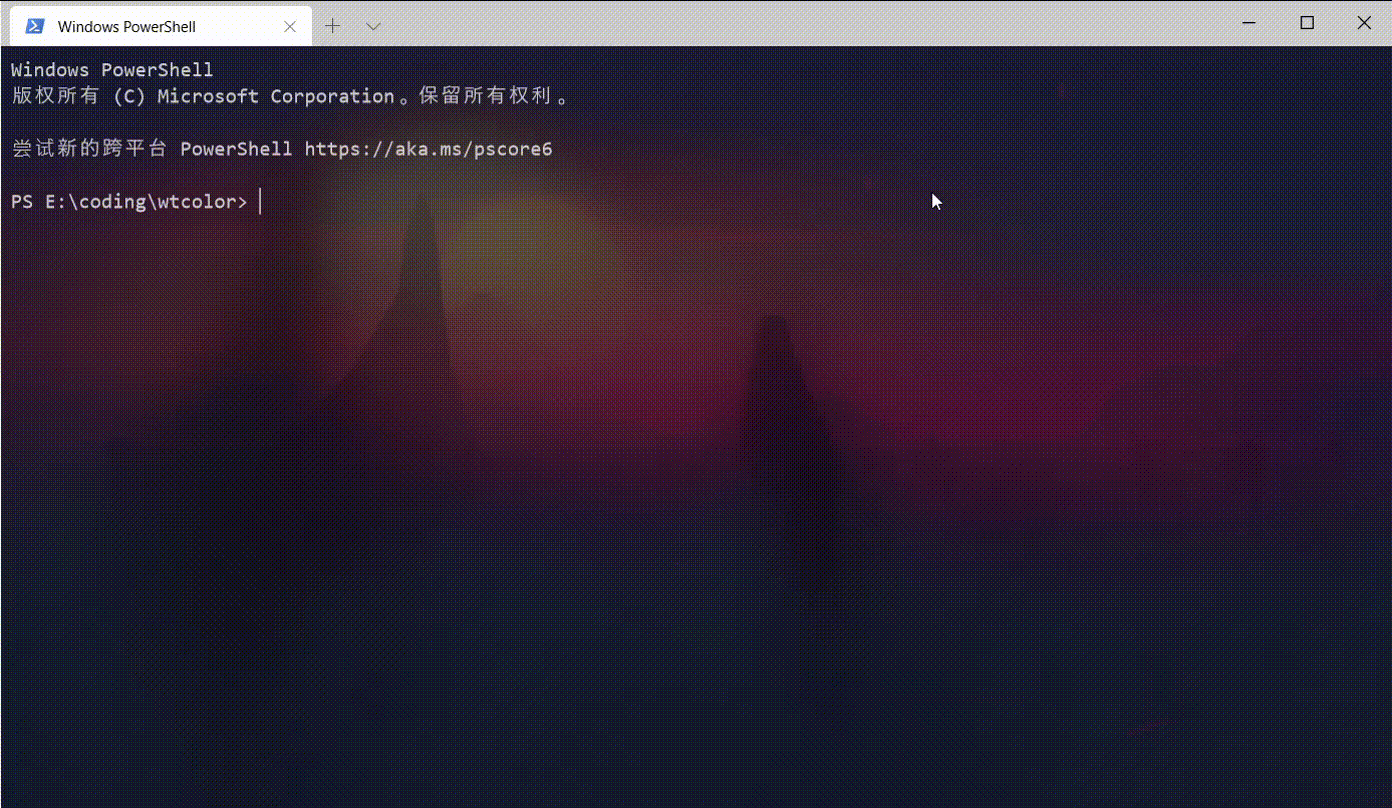Viewport: 1392px width, 808px height.
Task: Maximize the terminal window
Action: pos(1307,23)
